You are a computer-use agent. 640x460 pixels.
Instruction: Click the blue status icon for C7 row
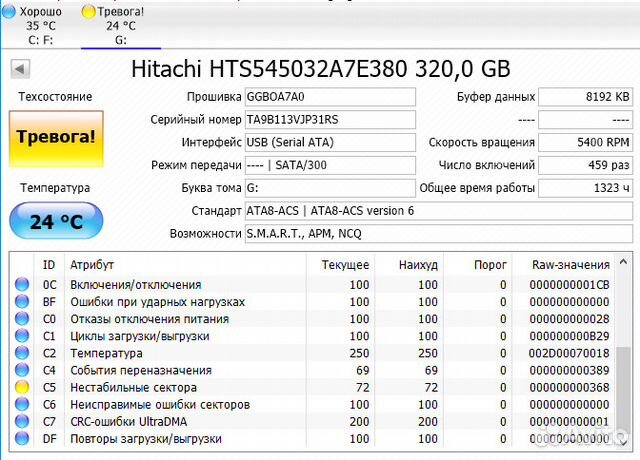point(22,421)
